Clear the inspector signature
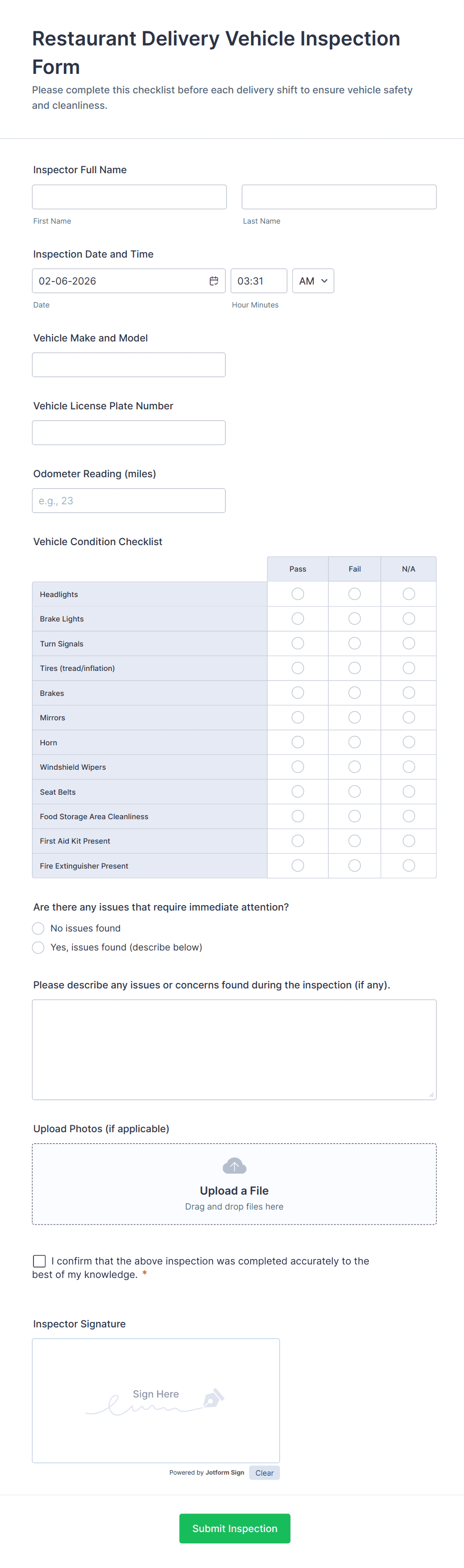This screenshot has height=1568, width=464. [x=264, y=1473]
